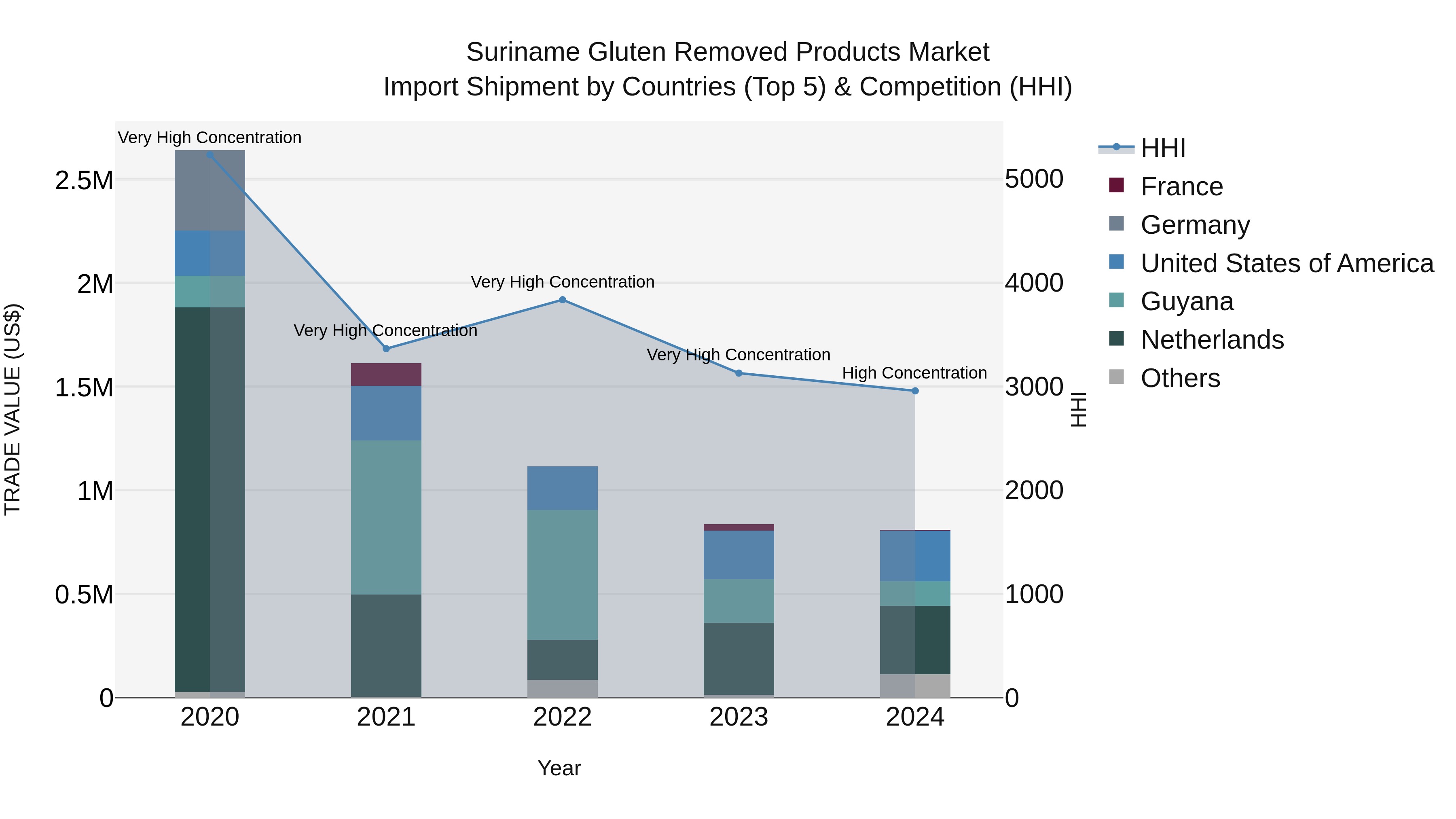This screenshot has width=1456, height=819.
Task: Click the HHI data point for 2023
Action: click(x=739, y=373)
